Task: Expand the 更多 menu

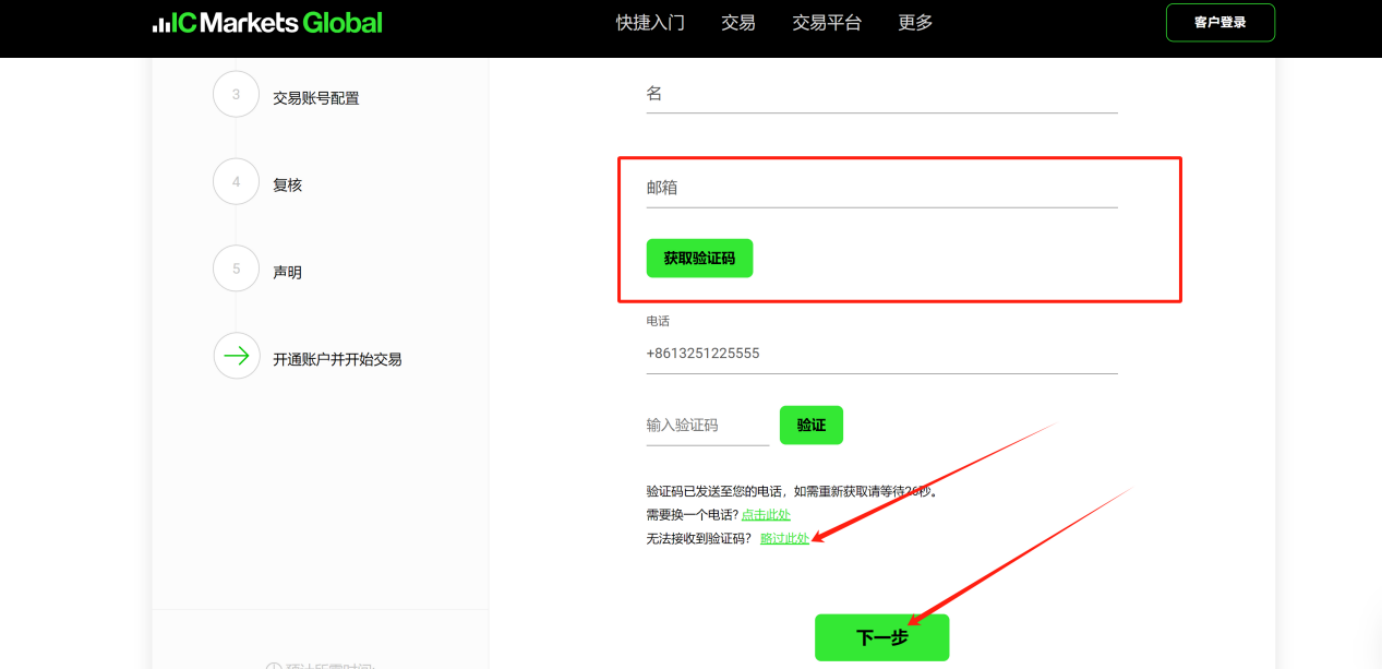Action: [x=915, y=23]
